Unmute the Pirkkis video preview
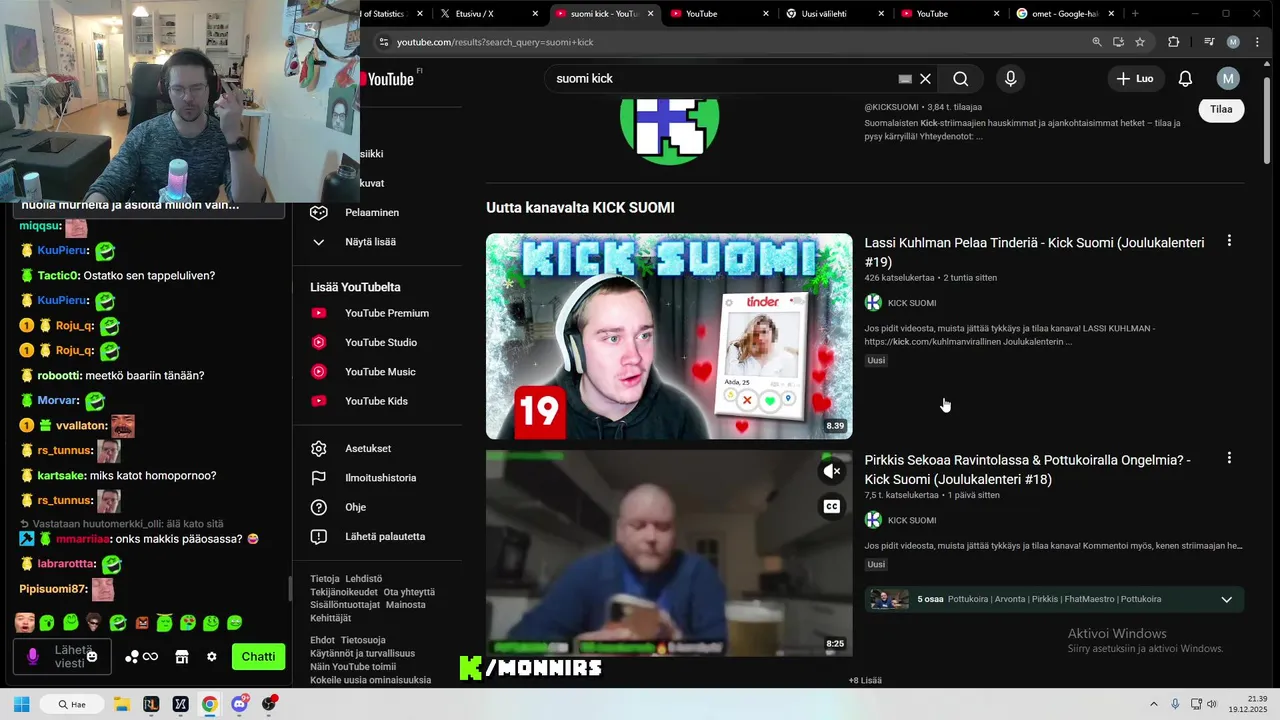This screenshot has width=1280, height=720. tap(831, 471)
